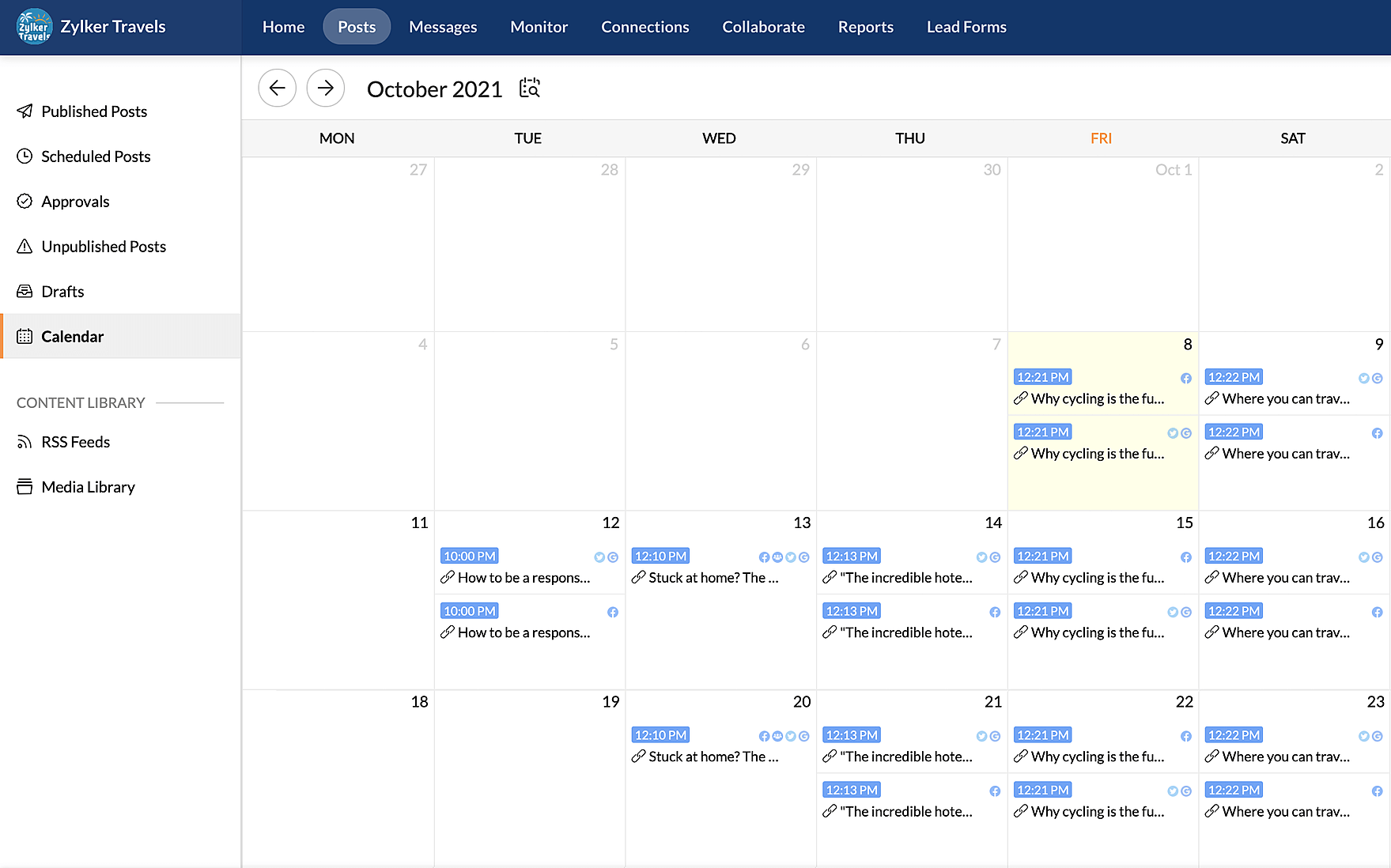This screenshot has width=1391, height=868.
Task: Open Drafts in sidebar
Action: (x=120, y=292)
